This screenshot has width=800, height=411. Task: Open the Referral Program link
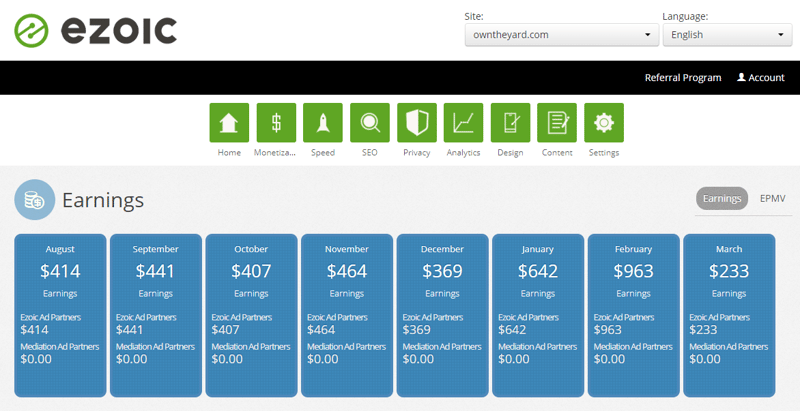point(683,78)
